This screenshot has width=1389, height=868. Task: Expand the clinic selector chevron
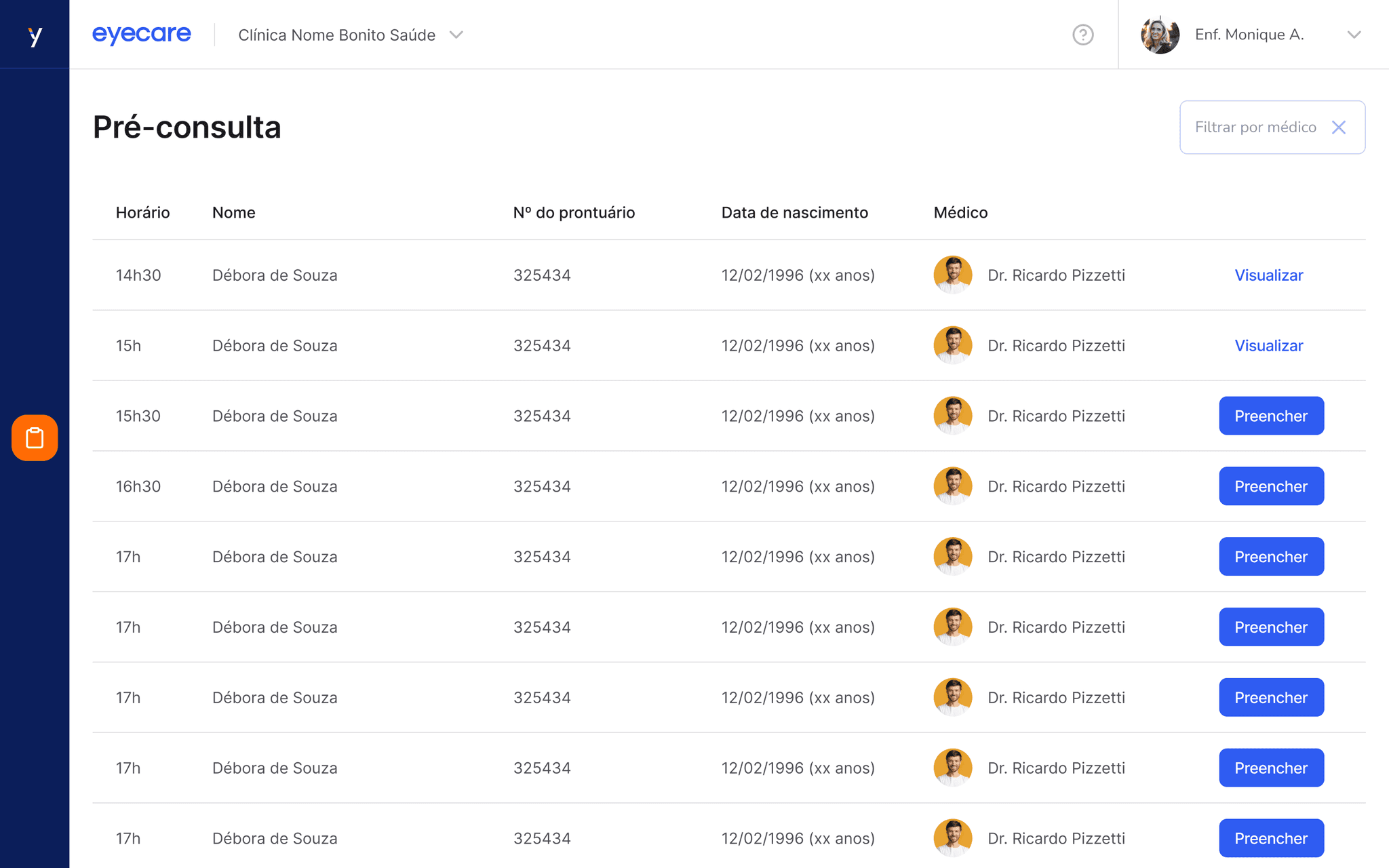pos(456,35)
